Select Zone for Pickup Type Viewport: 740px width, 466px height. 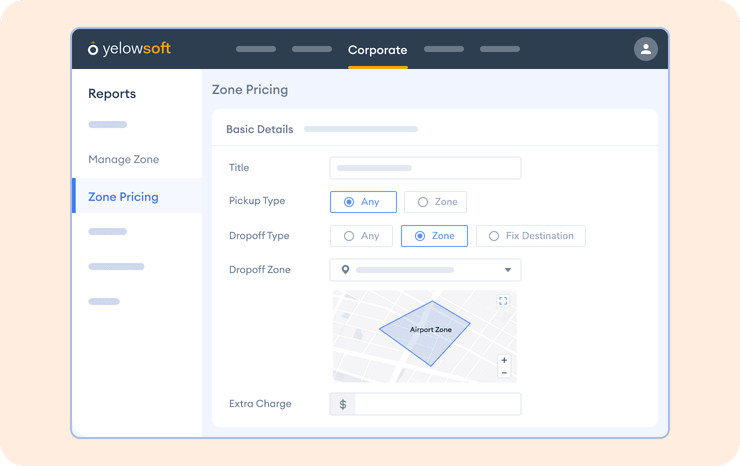(435, 202)
